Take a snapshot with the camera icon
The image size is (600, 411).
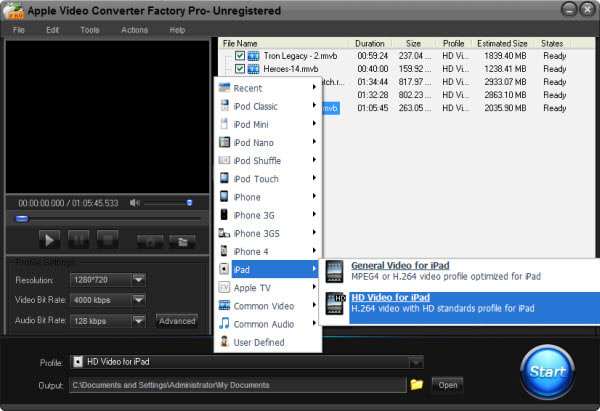[x=150, y=241]
